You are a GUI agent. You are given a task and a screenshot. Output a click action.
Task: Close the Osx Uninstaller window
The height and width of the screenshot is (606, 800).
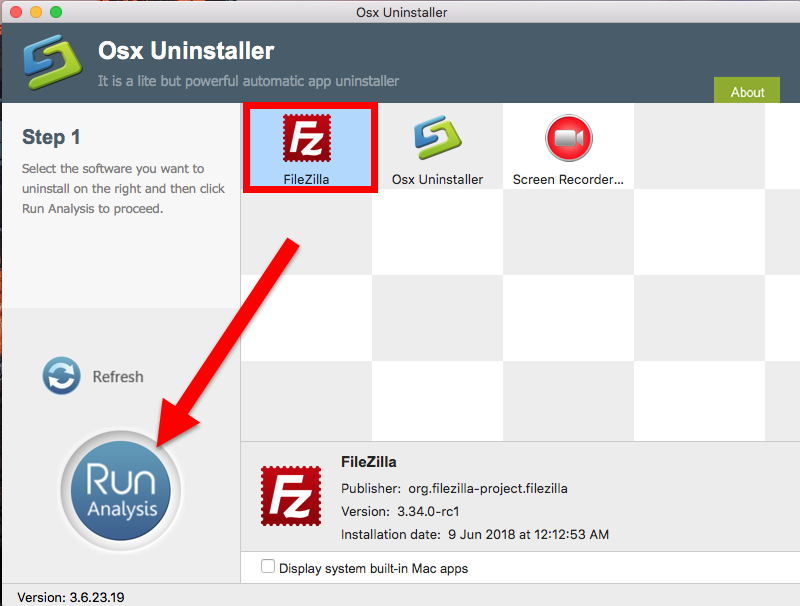coord(14,12)
